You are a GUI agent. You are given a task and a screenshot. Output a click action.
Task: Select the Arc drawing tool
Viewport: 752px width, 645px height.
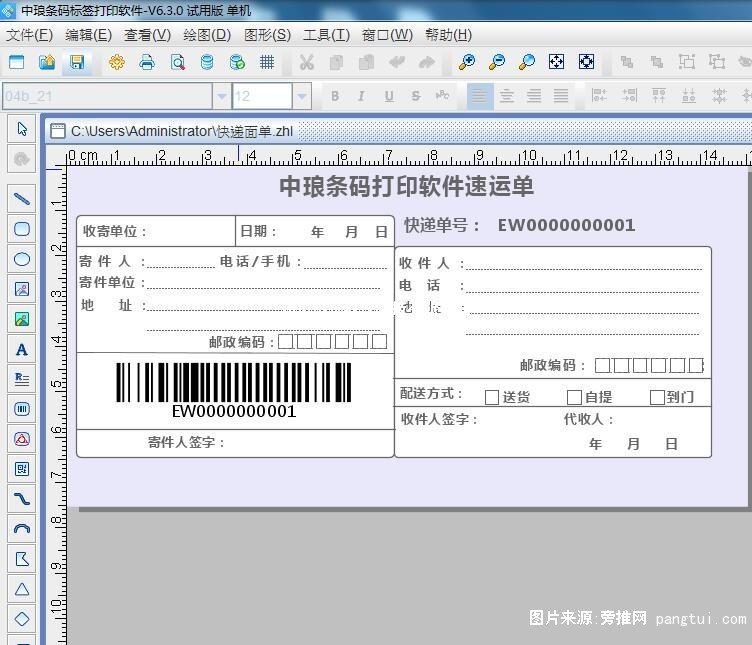[22, 528]
